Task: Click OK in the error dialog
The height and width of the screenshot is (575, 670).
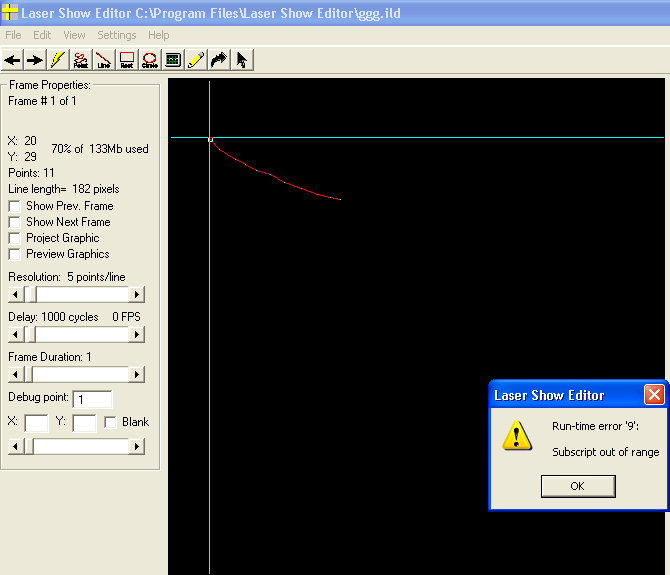Action: click(x=578, y=486)
